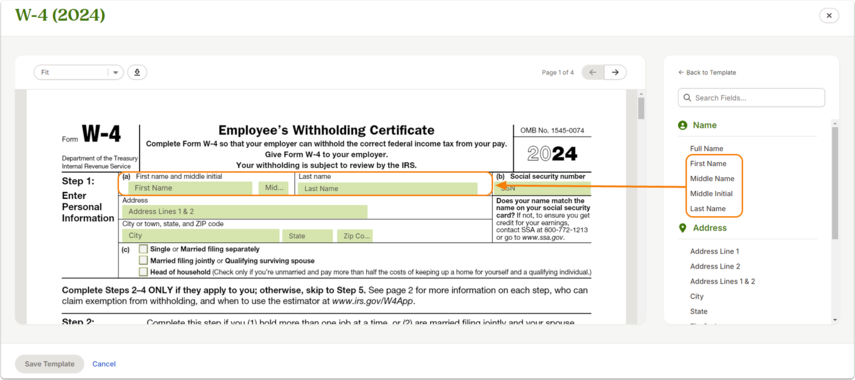Select the Middle Initial field
This screenshot has height=380, width=855.
click(x=711, y=194)
